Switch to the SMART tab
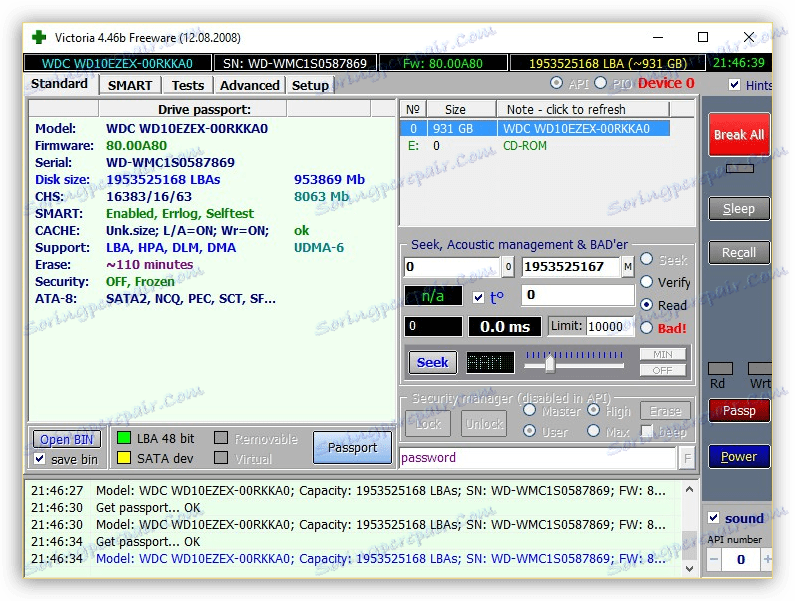 pos(130,85)
